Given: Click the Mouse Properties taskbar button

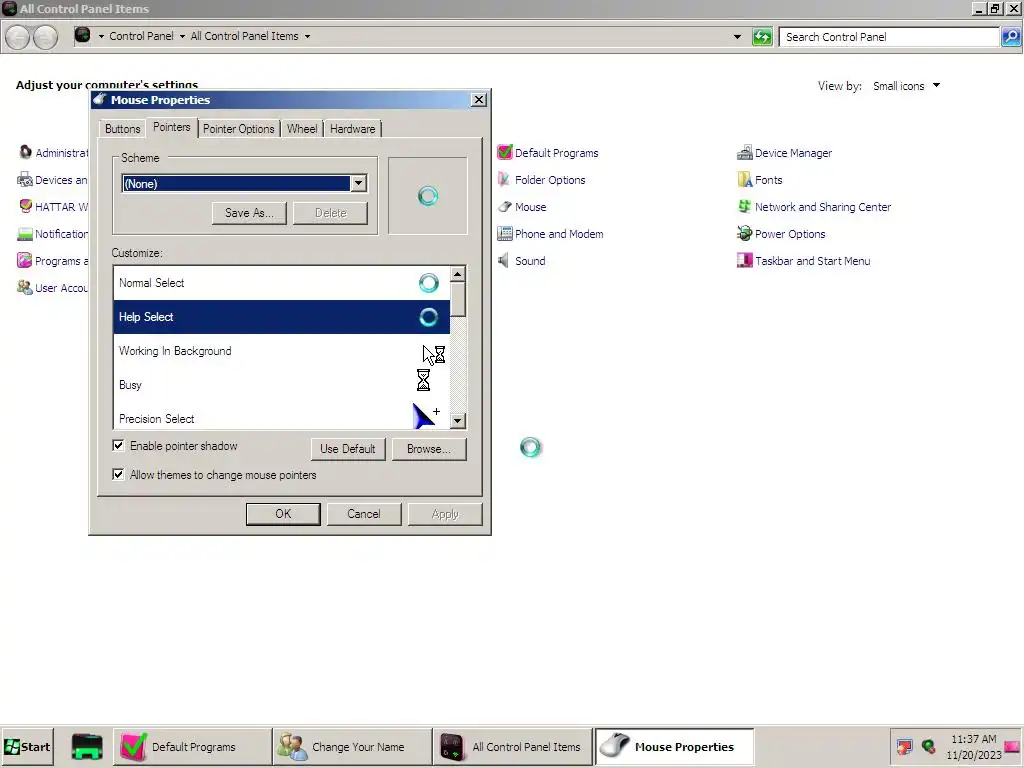Looking at the screenshot, I should pos(674,746).
